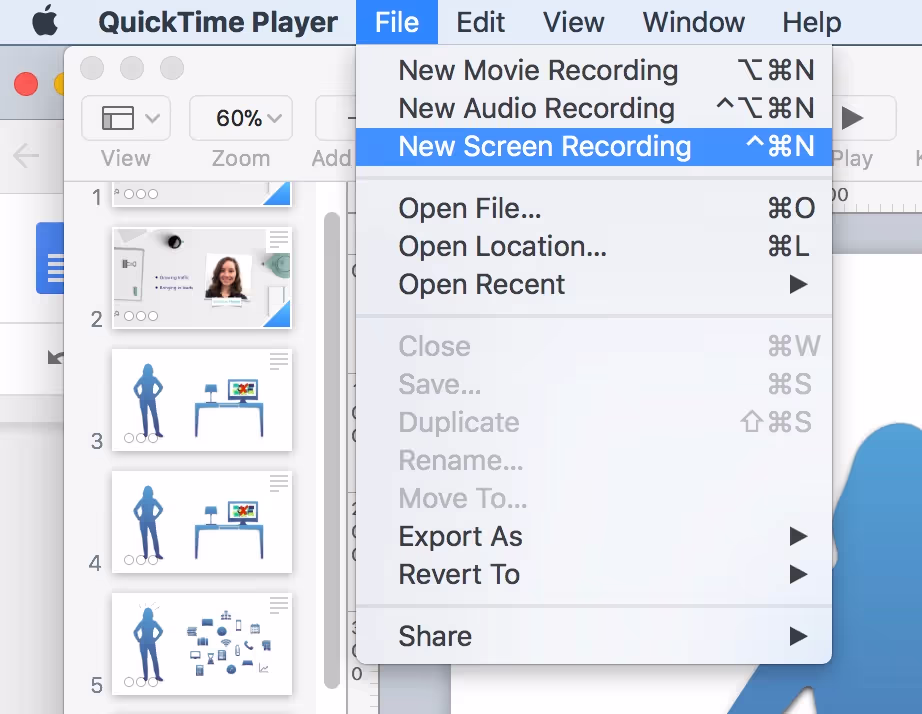Click the presenter notes icon on slide 4
922x714 pixels.
pos(279,483)
